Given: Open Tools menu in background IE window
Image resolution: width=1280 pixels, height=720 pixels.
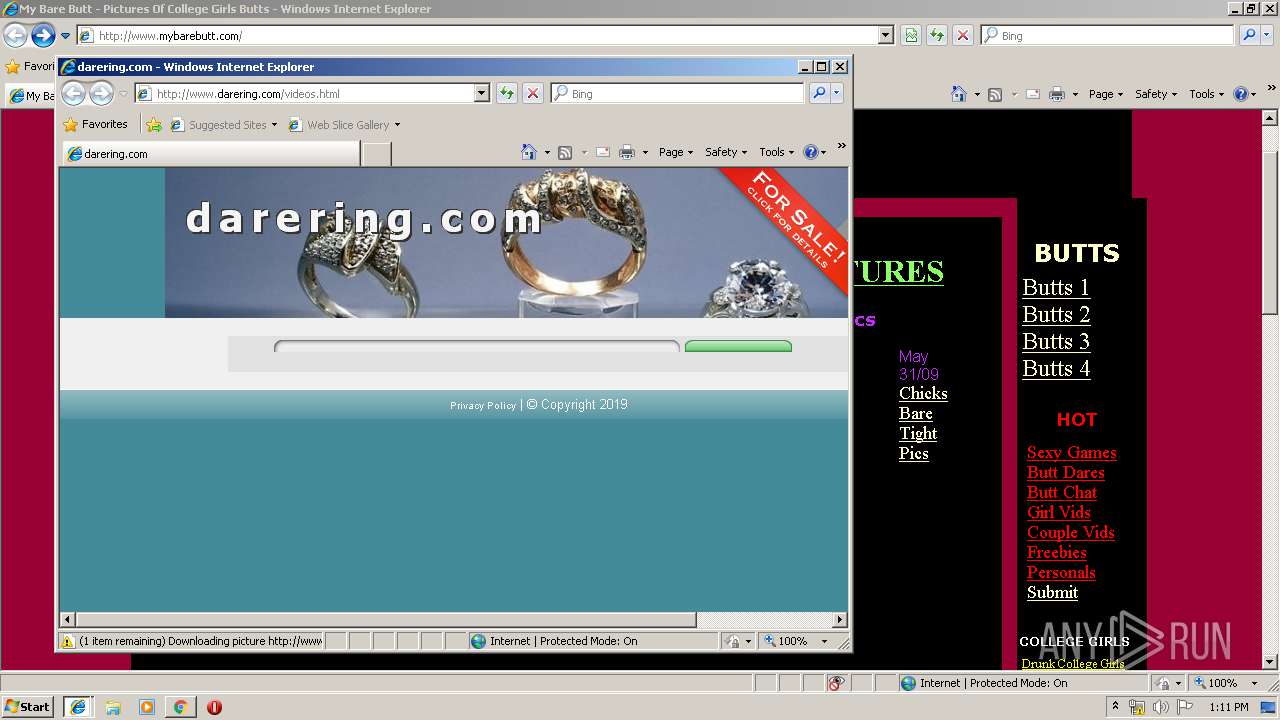Looking at the screenshot, I should 1207,94.
